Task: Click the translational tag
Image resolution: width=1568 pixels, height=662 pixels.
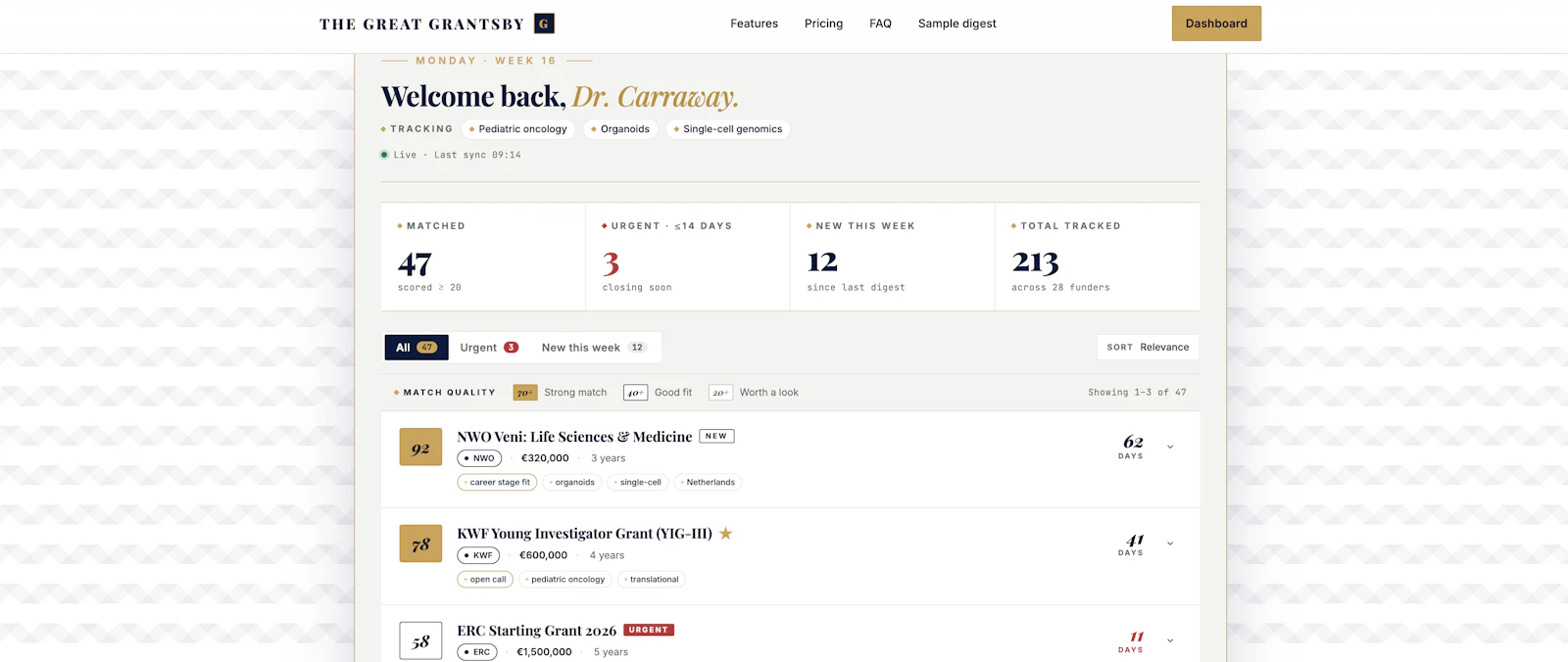Action: [652, 579]
